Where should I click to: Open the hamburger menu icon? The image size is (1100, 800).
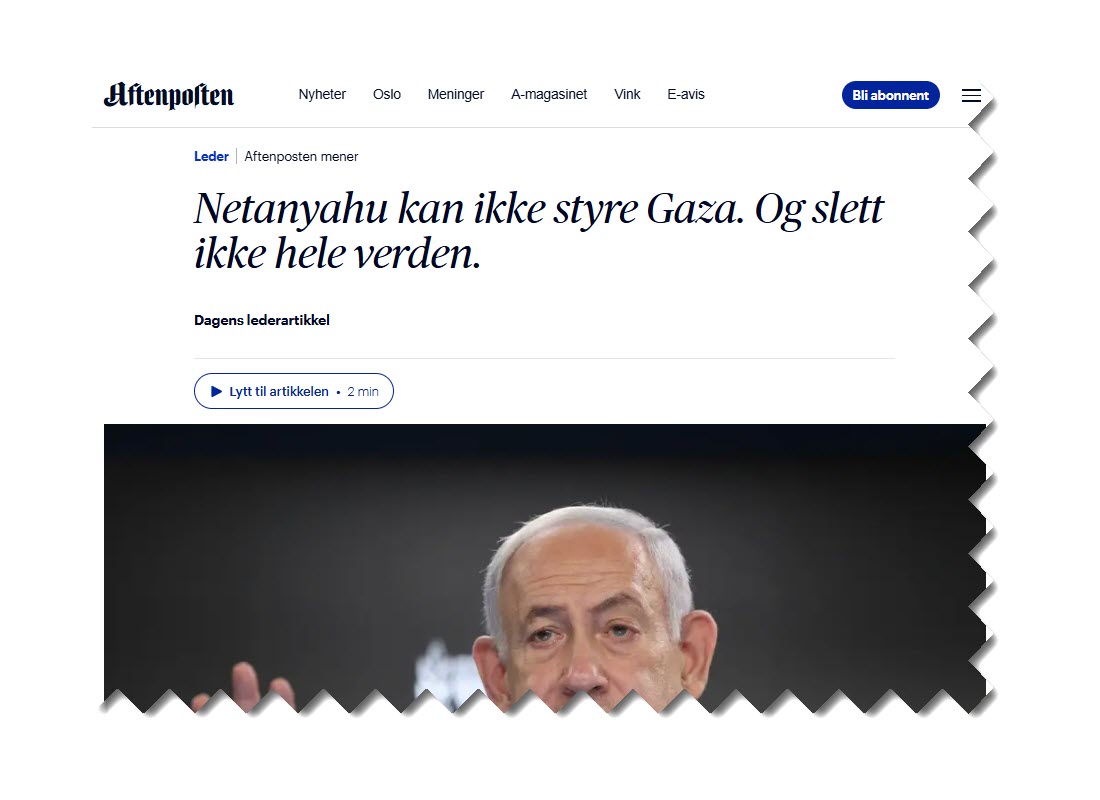coord(971,95)
